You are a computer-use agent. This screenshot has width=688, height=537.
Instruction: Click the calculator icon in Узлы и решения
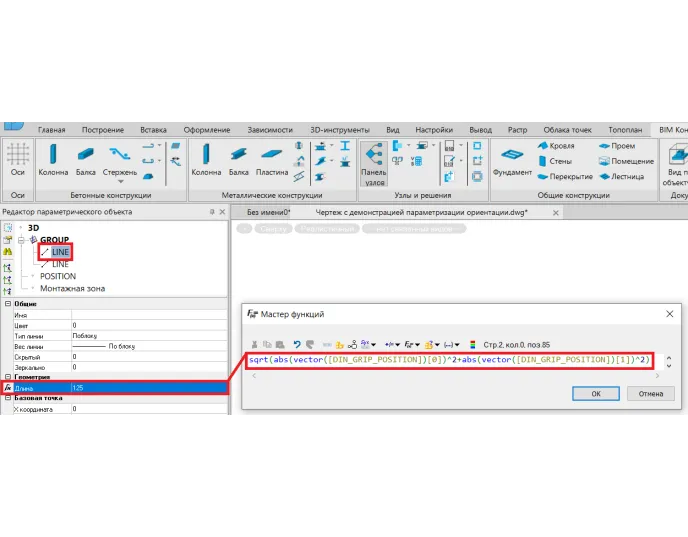click(x=416, y=161)
